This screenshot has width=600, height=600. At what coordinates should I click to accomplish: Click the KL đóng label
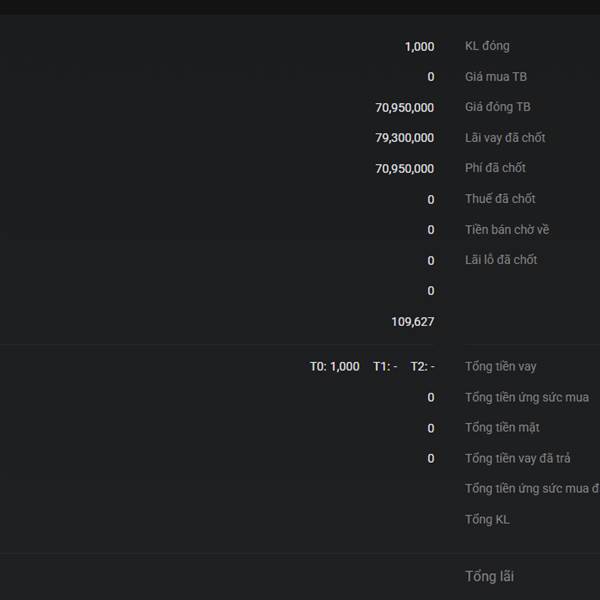pyautogui.click(x=487, y=46)
